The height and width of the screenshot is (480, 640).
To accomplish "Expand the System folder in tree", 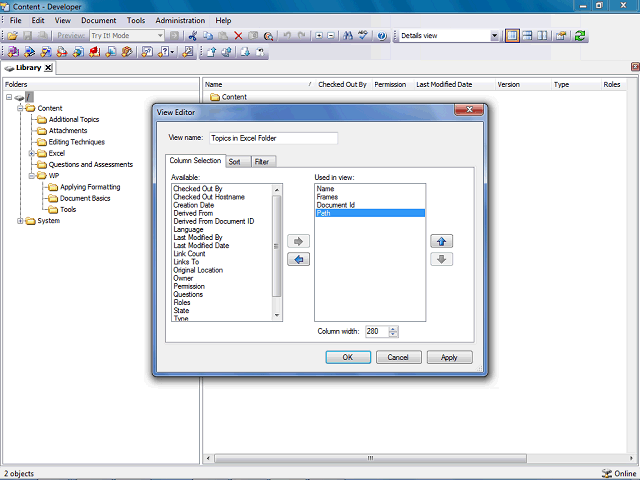I will pos(20,221).
